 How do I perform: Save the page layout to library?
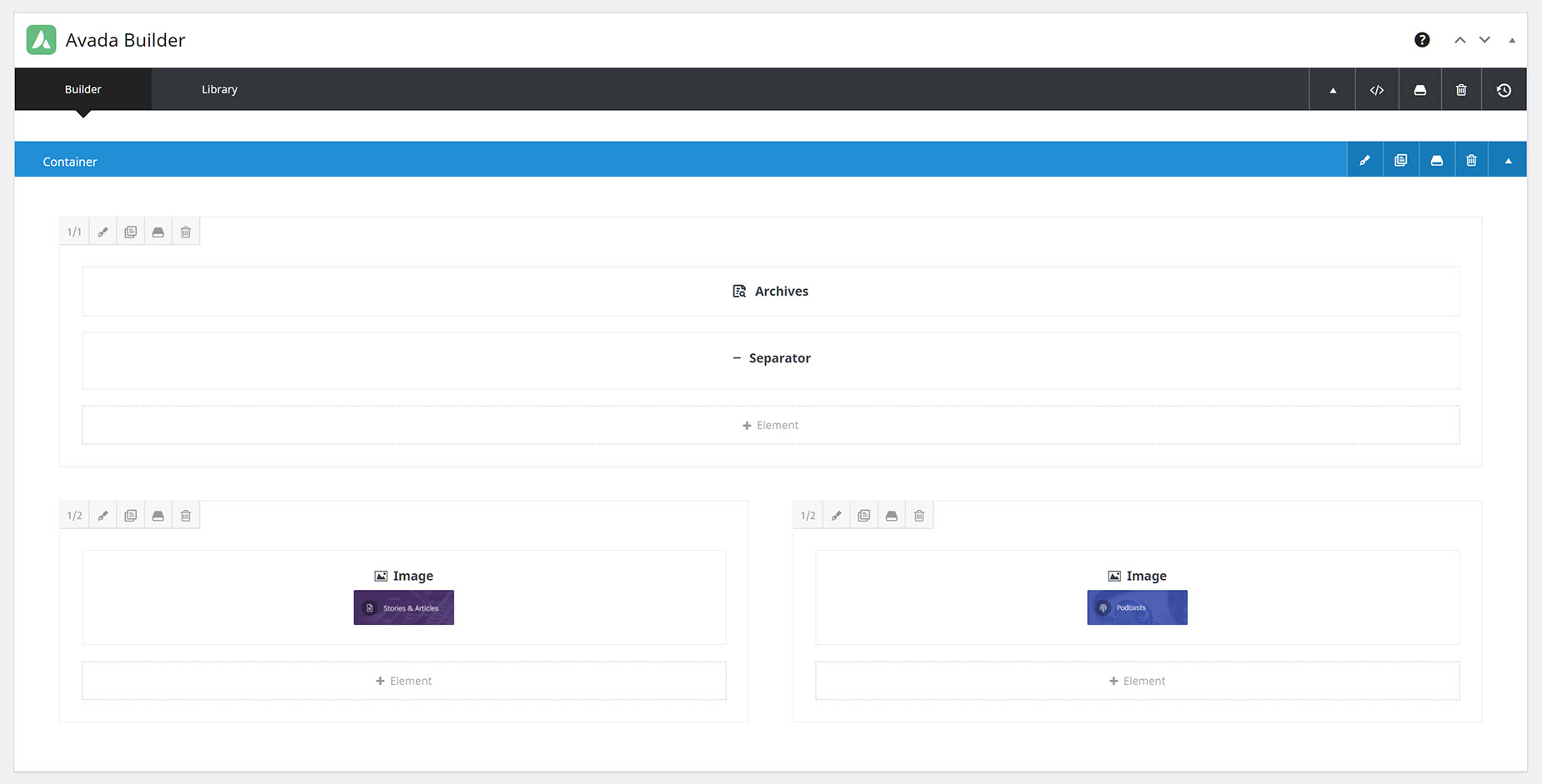point(1419,90)
